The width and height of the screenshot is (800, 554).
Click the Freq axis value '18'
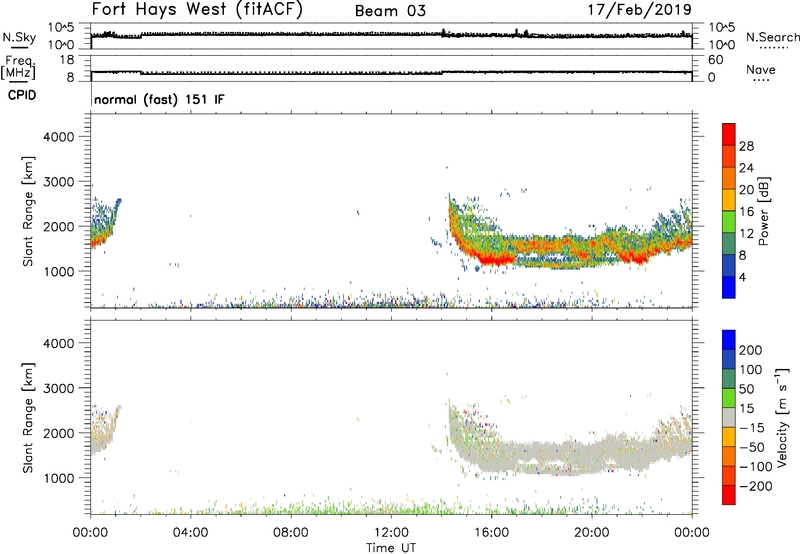click(67, 60)
